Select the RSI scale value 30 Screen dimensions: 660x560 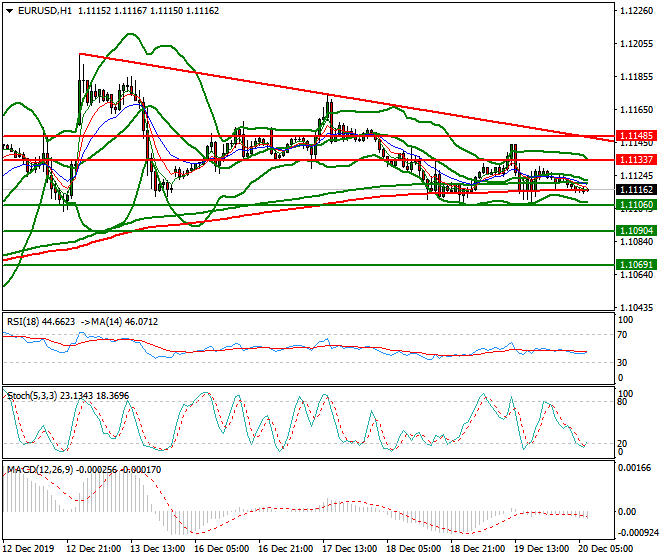(622, 363)
